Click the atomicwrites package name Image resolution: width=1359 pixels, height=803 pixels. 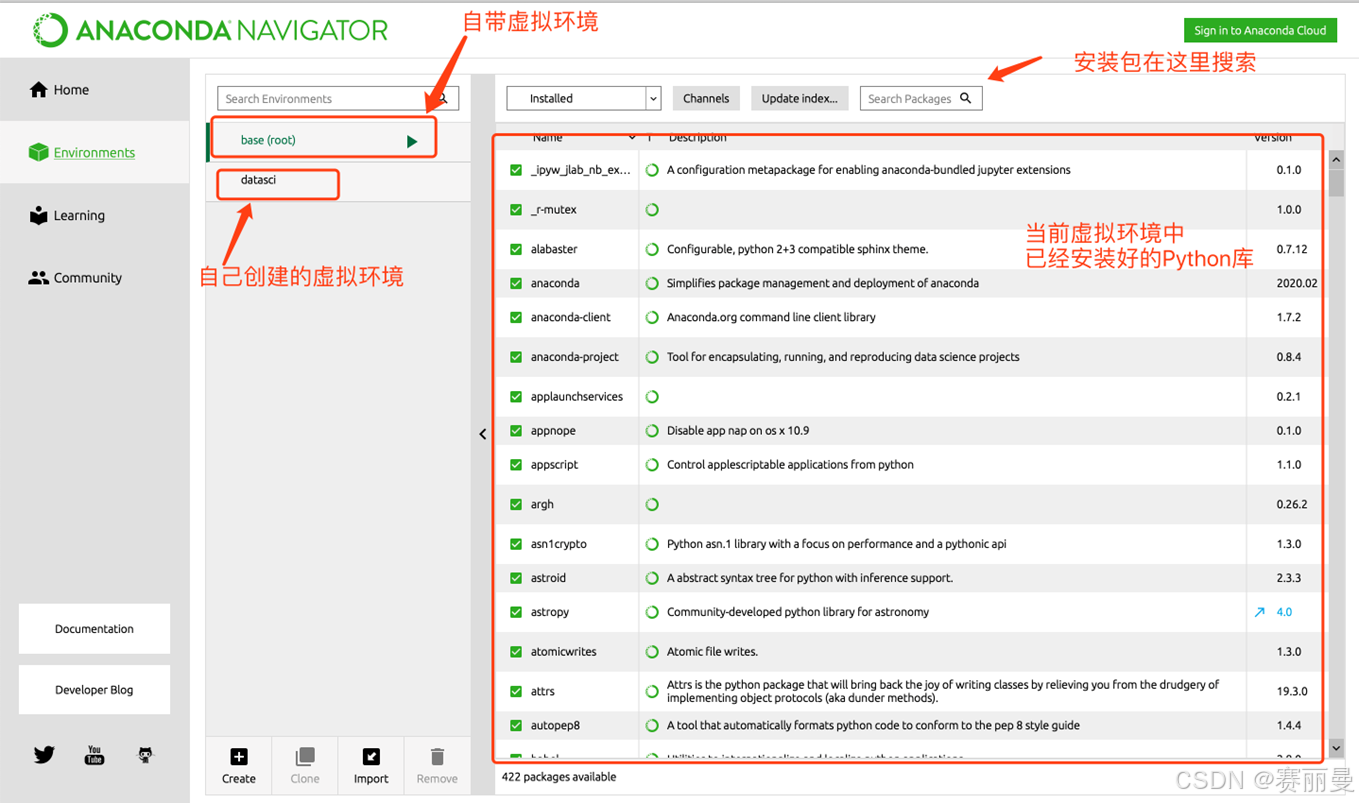tap(564, 652)
